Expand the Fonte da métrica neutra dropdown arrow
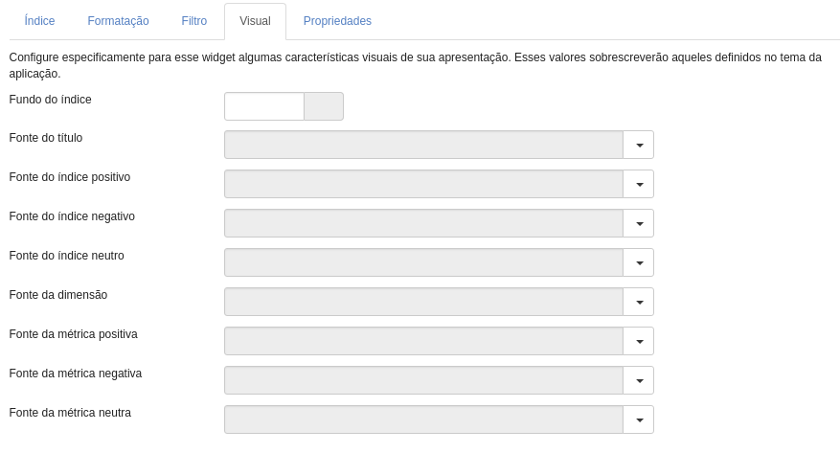Screen dimensions: 840x453 pos(639,419)
